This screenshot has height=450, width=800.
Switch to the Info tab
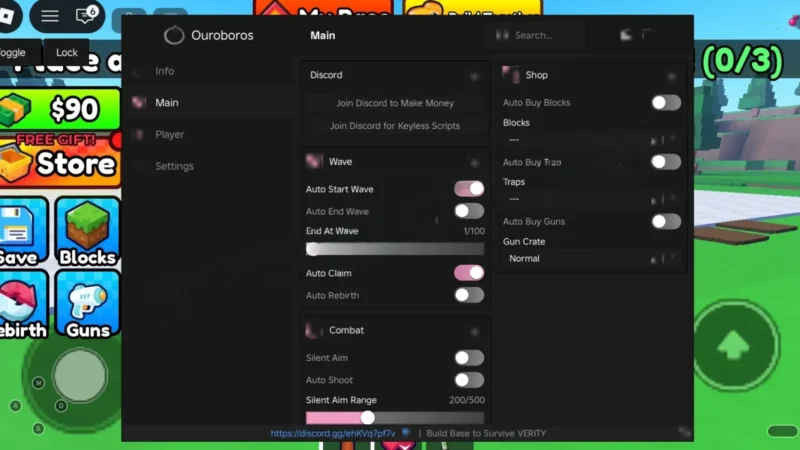pos(209,71)
